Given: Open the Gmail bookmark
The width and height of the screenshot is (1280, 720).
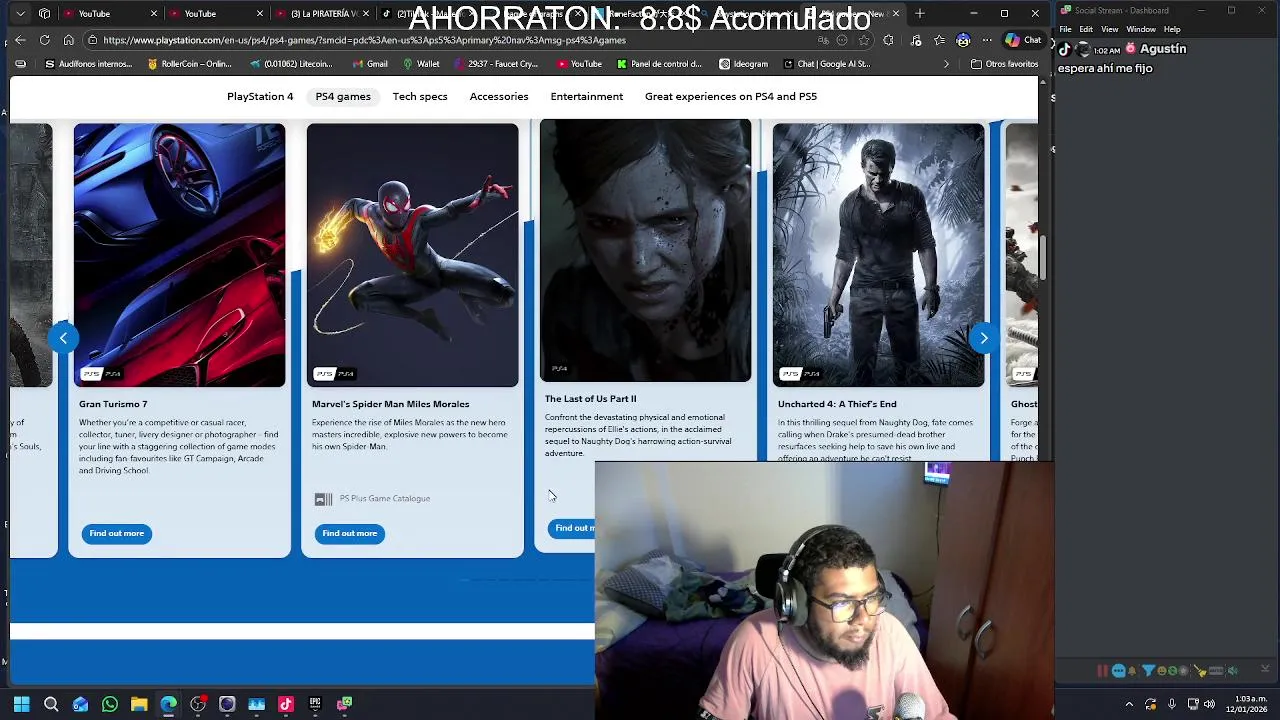Looking at the screenshot, I should pyautogui.click(x=370, y=64).
